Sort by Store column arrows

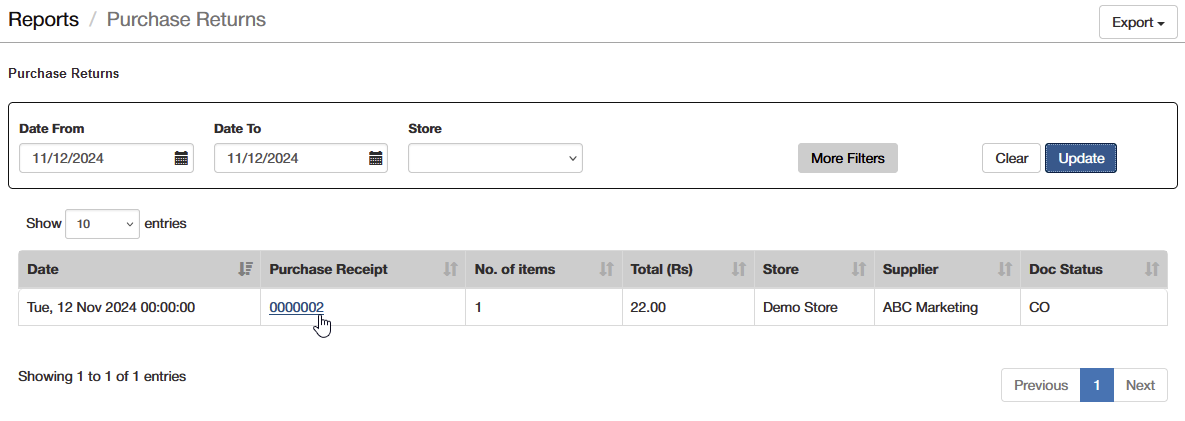[859, 269]
